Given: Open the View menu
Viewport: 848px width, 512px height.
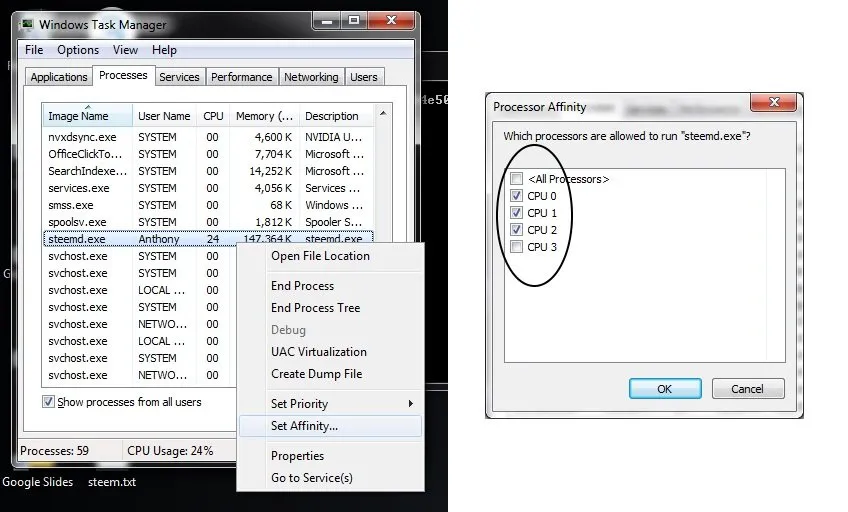Looking at the screenshot, I should (x=125, y=50).
